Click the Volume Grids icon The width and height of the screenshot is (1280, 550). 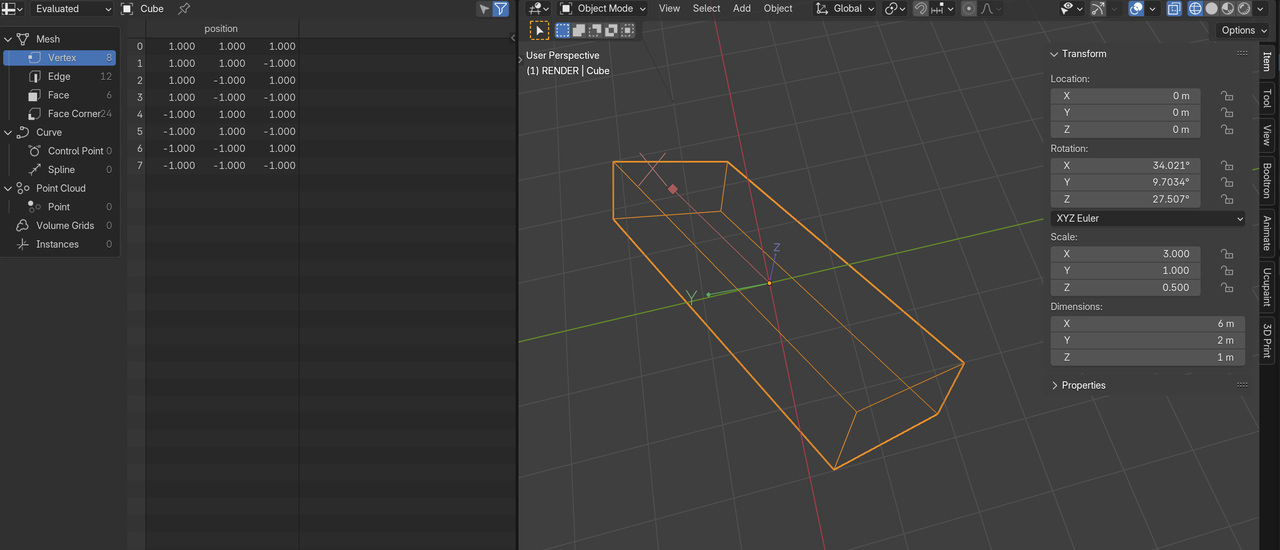pos(23,226)
